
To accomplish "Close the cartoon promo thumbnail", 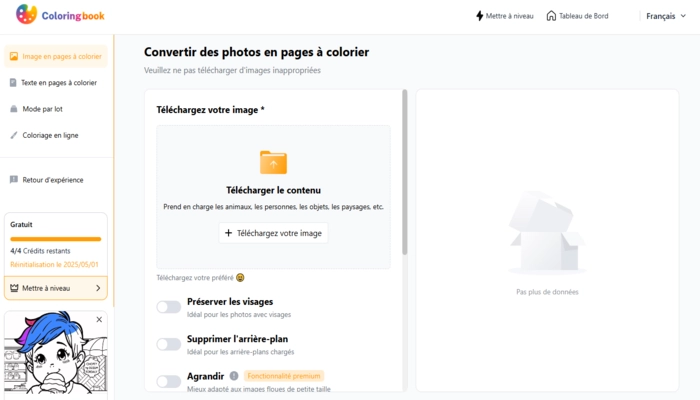I will 99,320.
